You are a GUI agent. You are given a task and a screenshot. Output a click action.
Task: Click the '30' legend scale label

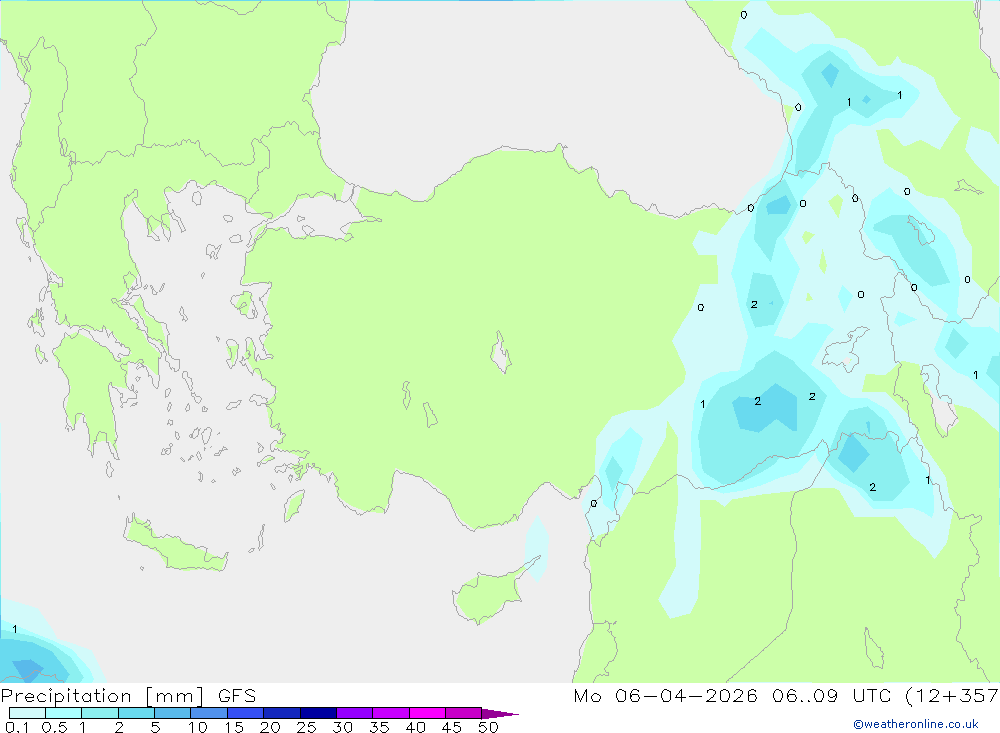point(342,727)
